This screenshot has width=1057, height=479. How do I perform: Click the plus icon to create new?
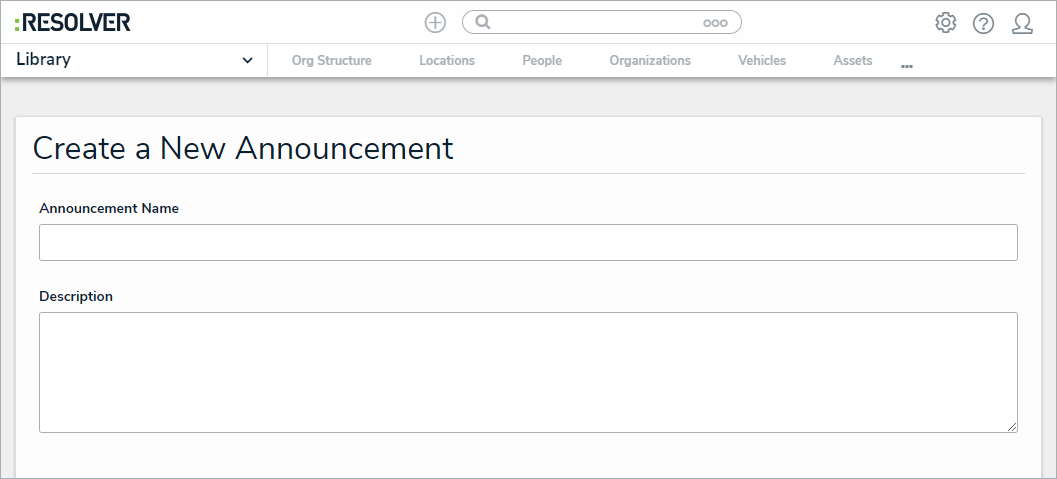tap(435, 23)
